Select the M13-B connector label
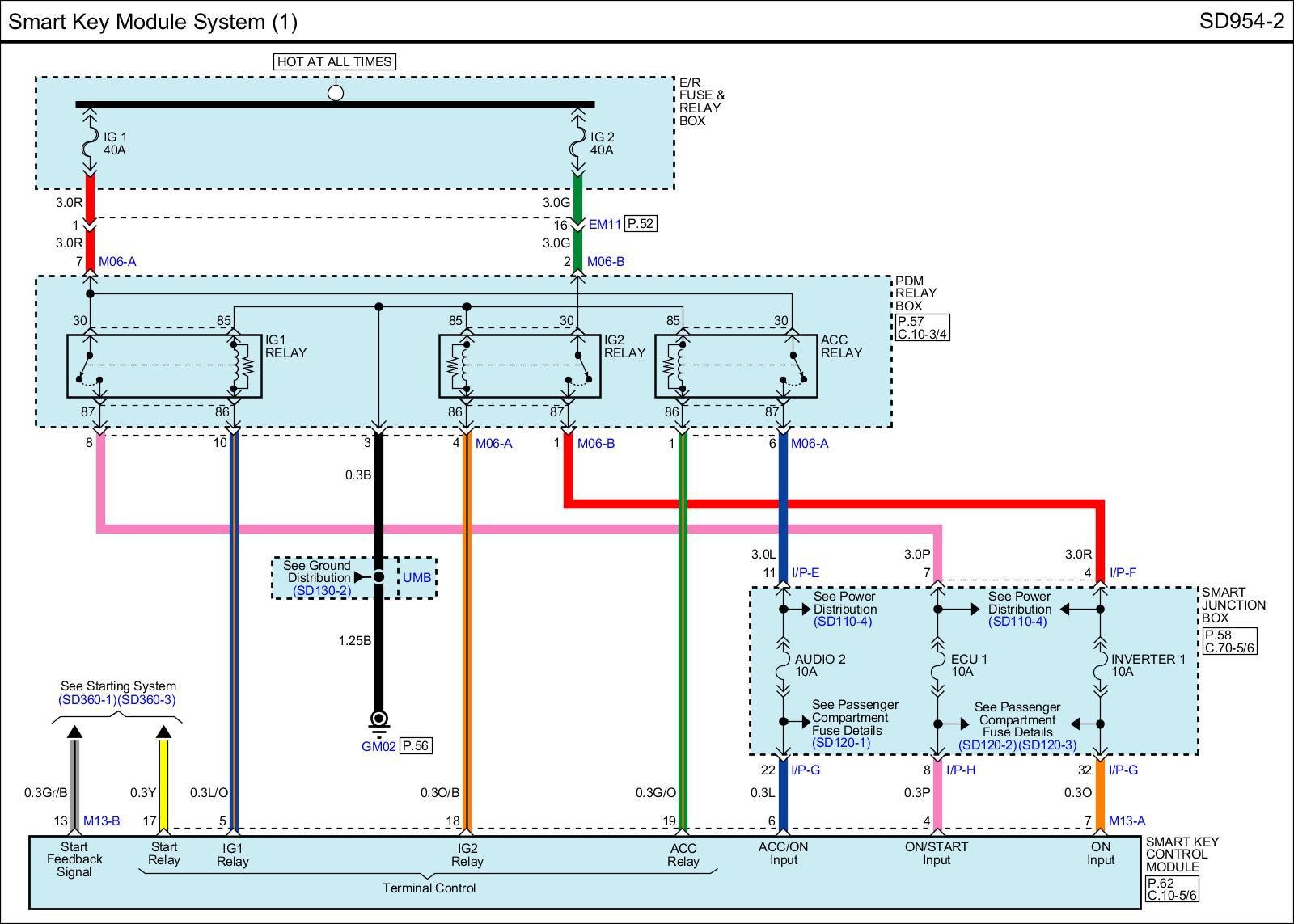Screen dimensions: 1294x924 click(101, 821)
